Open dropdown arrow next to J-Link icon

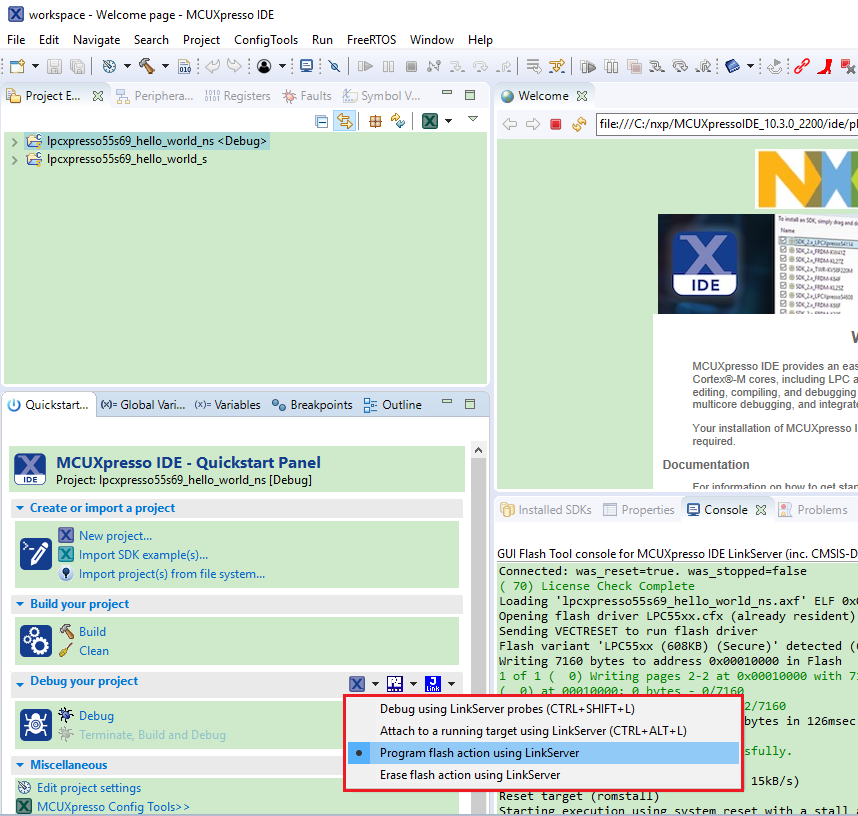click(452, 684)
